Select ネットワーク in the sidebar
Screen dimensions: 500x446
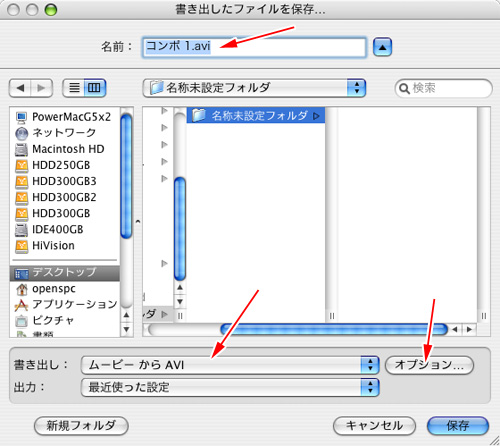tap(65, 133)
